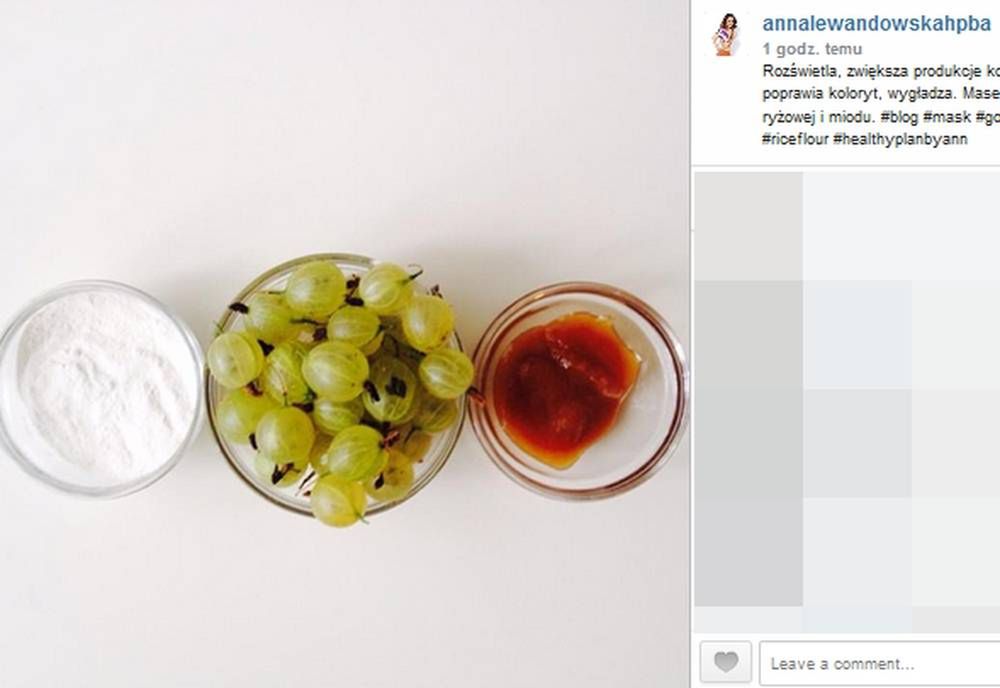Click caption text 'poprawia koloryt'
Viewport: 1000px width, 688px height.
click(x=820, y=94)
